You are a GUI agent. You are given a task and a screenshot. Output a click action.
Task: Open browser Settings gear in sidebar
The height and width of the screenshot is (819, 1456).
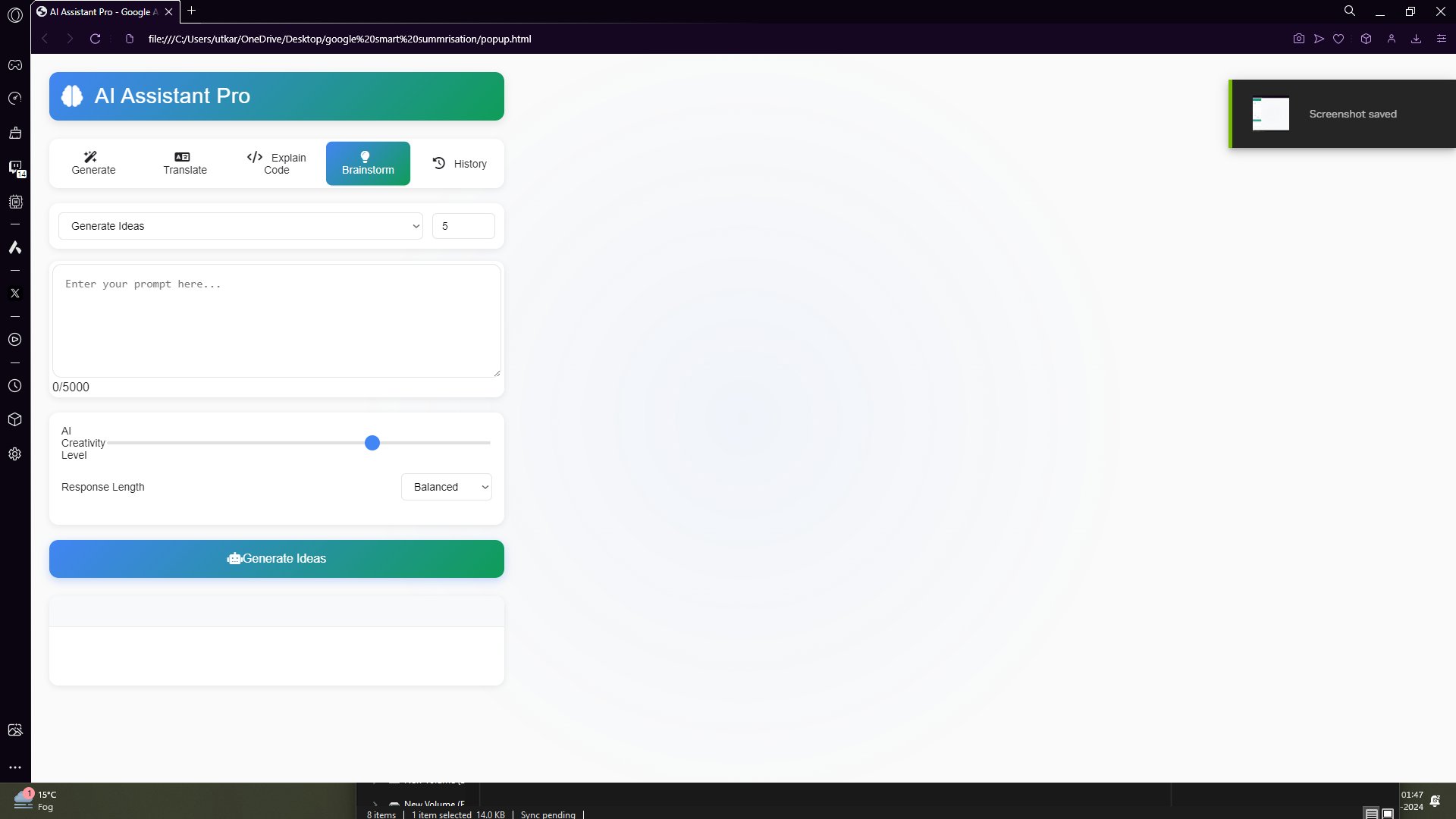[15, 454]
